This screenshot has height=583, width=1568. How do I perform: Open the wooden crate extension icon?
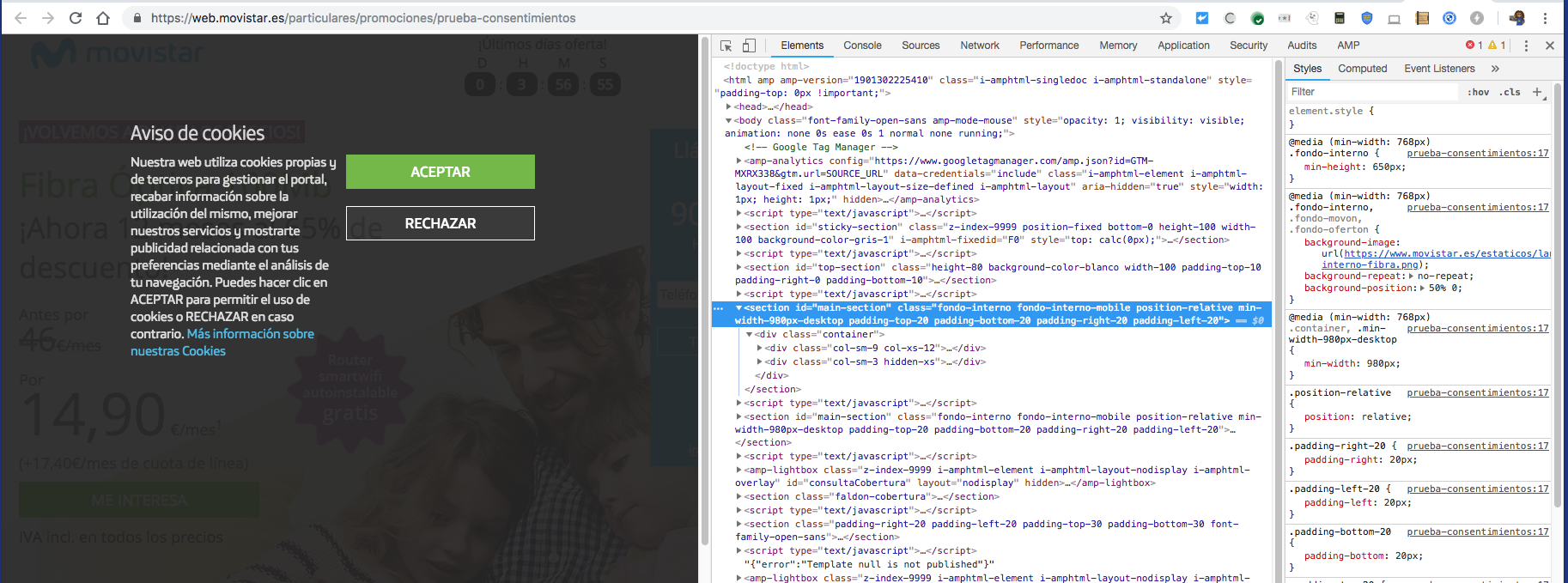point(1422,18)
